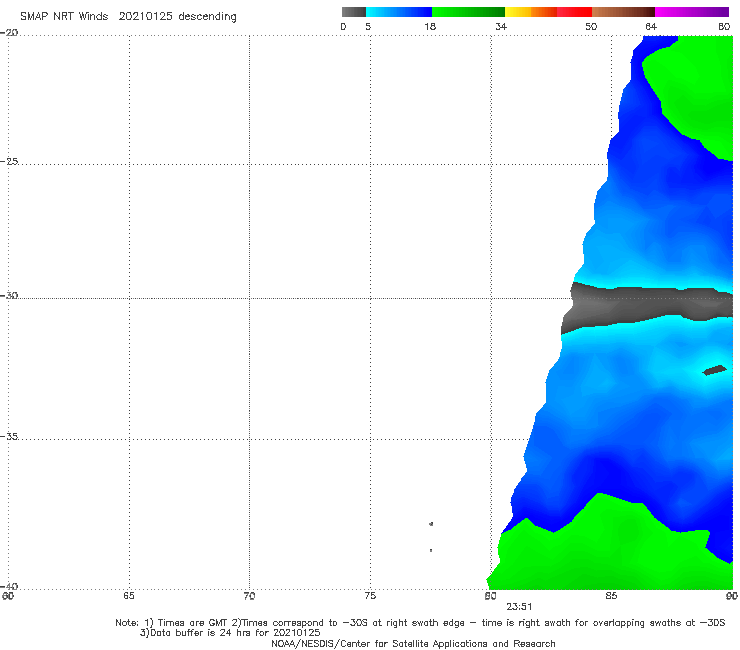Click the latitude axis label "-25"
The width and height of the screenshot is (740, 650).
pyautogui.click(x=9, y=161)
